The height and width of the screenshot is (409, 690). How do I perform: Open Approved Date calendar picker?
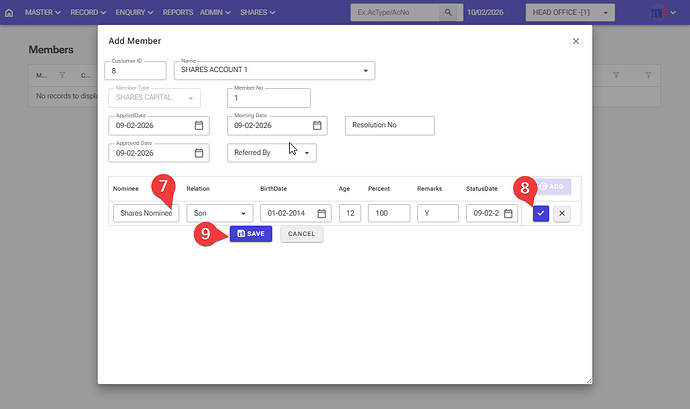[199, 153]
